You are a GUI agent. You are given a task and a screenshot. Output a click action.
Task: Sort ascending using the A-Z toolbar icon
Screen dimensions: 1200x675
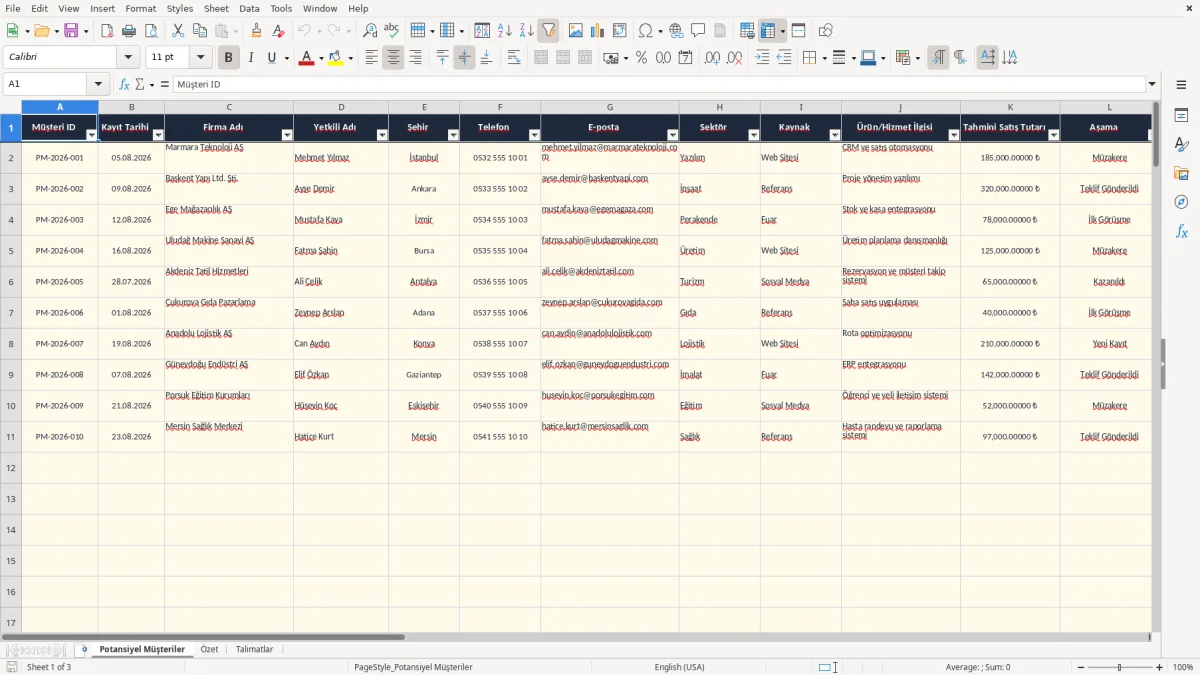tap(504, 31)
